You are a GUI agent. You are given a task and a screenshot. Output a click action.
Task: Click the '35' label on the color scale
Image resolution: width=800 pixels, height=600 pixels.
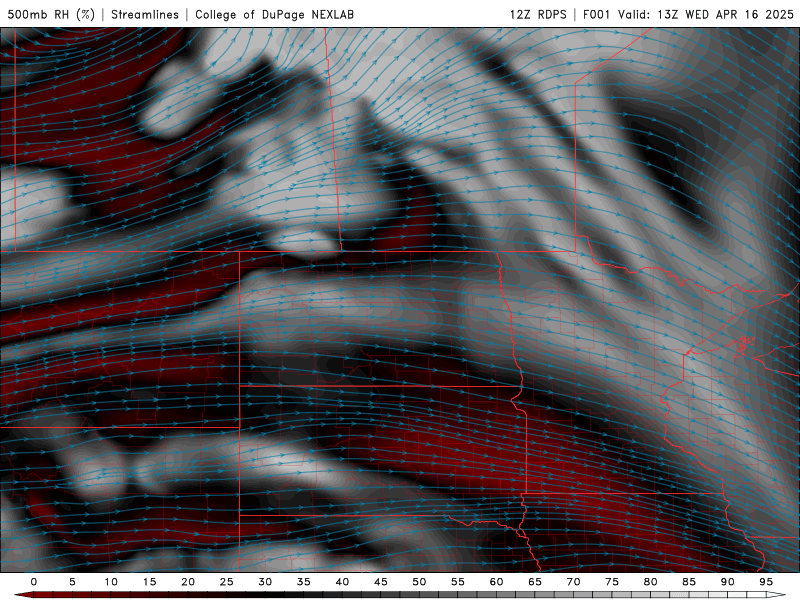coord(304,582)
